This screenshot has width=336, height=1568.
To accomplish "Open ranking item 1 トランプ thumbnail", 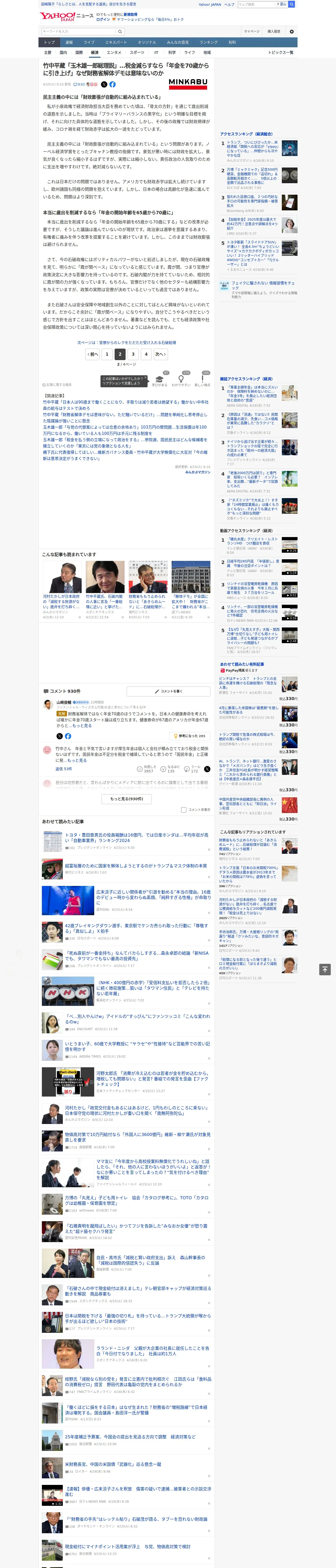I will (x=290, y=148).
